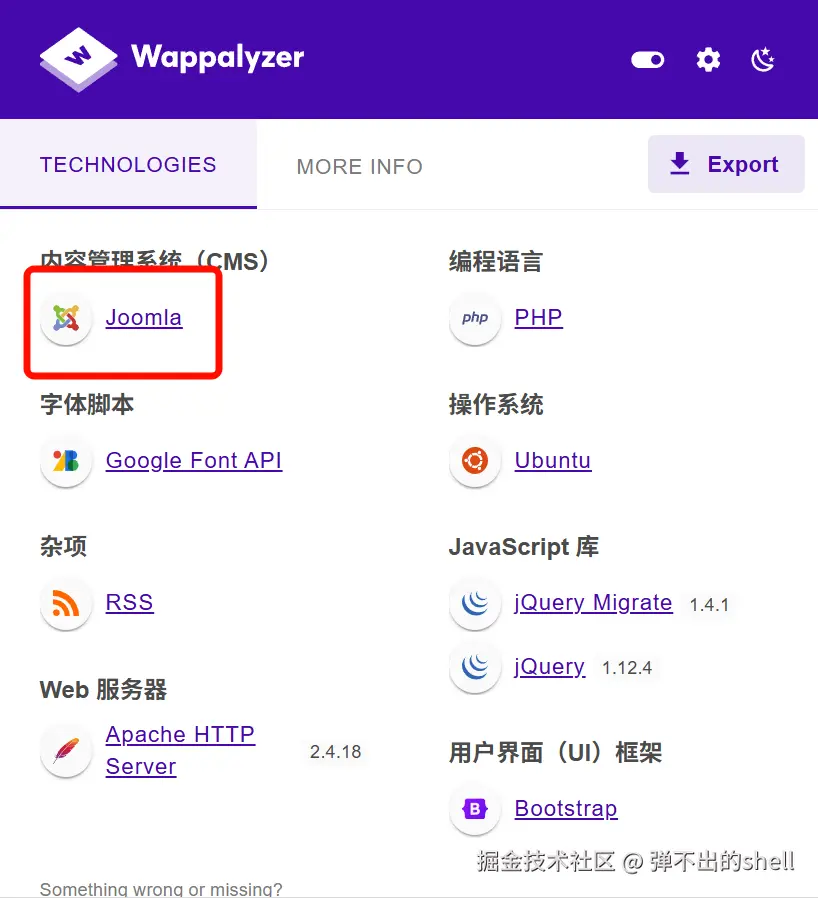Screen dimensions: 818x898
Task: Open the PHP technology link
Action: [538, 317]
